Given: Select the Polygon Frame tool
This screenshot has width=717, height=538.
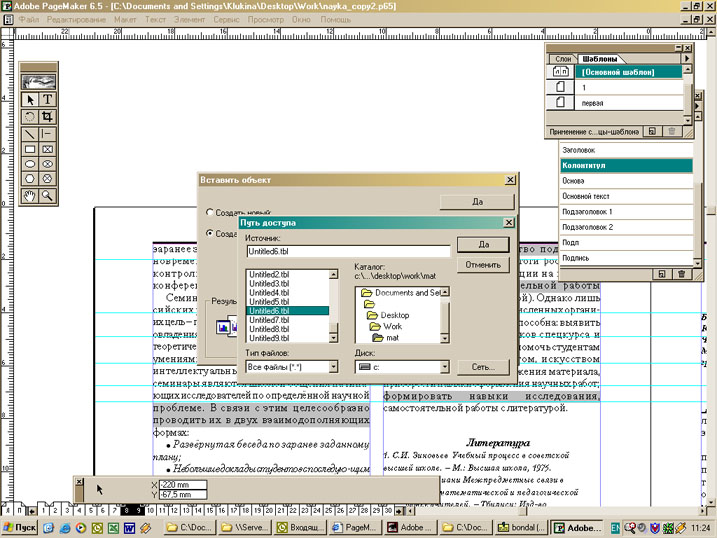Looking at the screenshot, I should (x=48, y=179).
